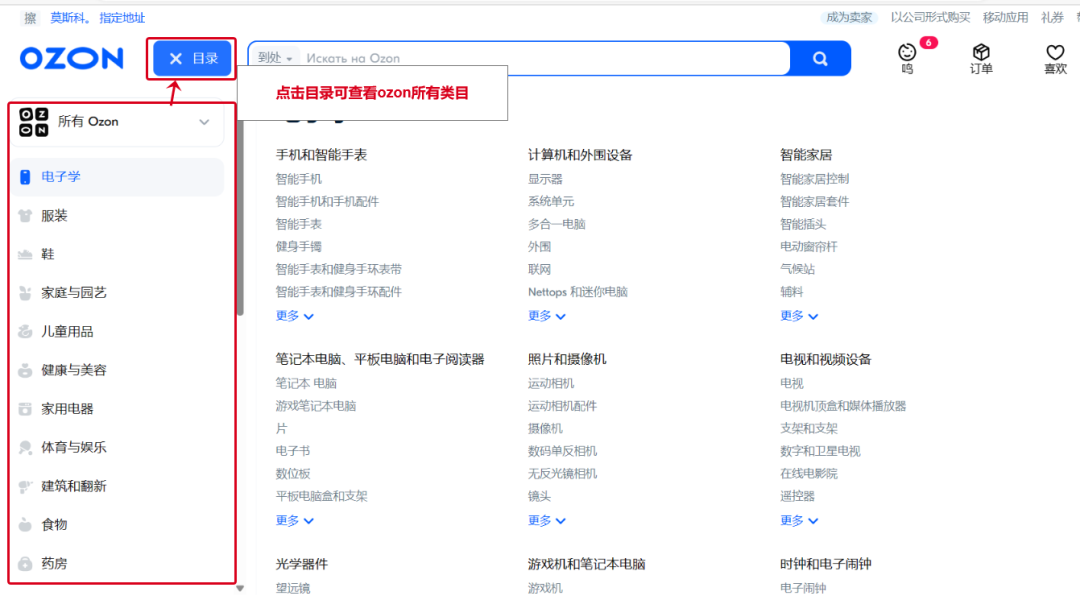The height and width of the screenshot is (600, 1080).
Task: Open 电子学 category label
Action: [x=61, y=177]
